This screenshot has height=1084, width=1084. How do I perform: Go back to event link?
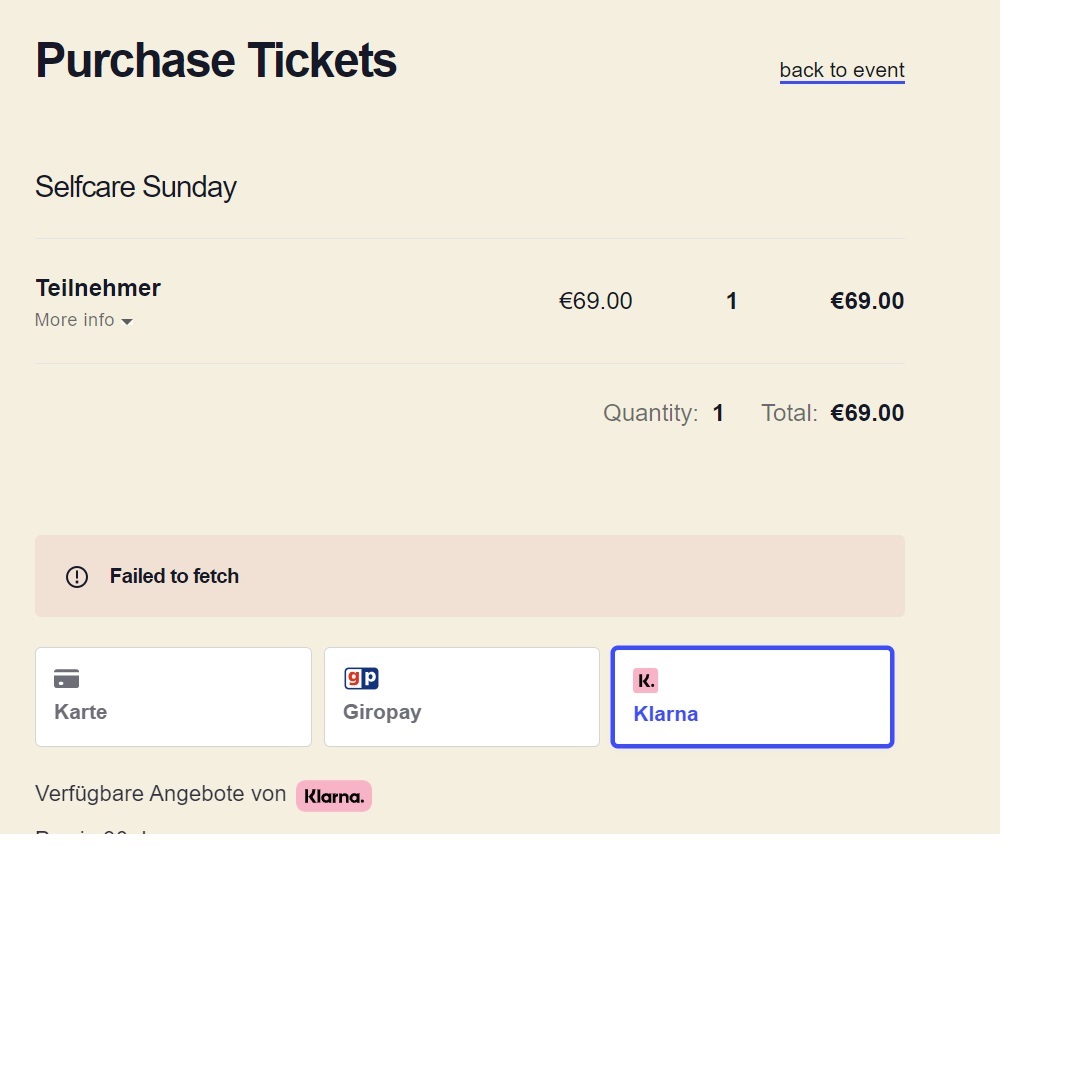[x=842, y=70]
